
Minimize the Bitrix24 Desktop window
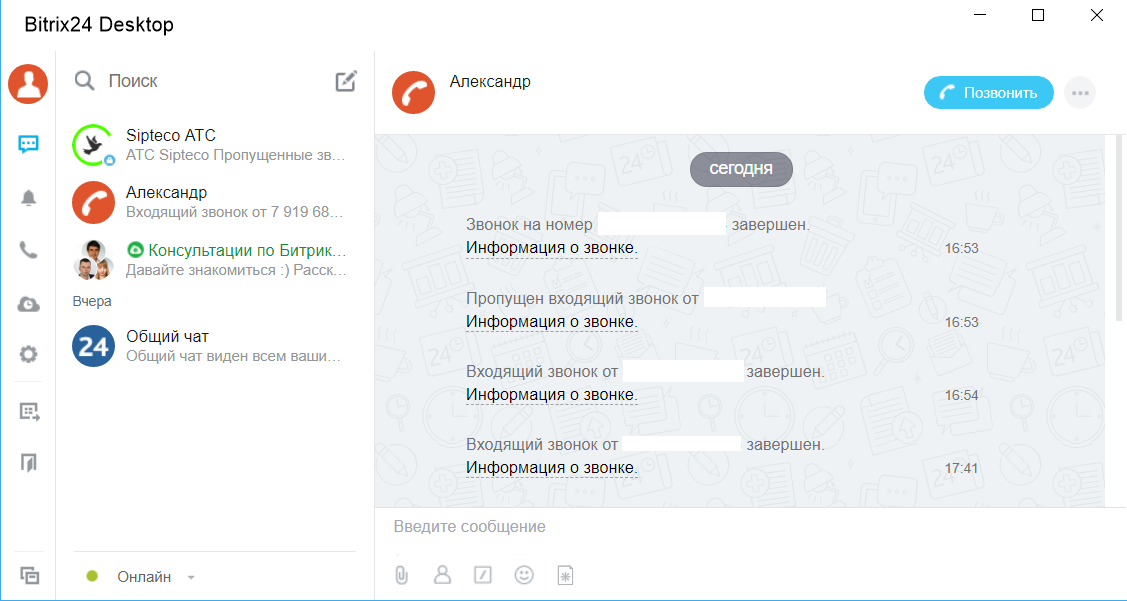click(980, 15)
